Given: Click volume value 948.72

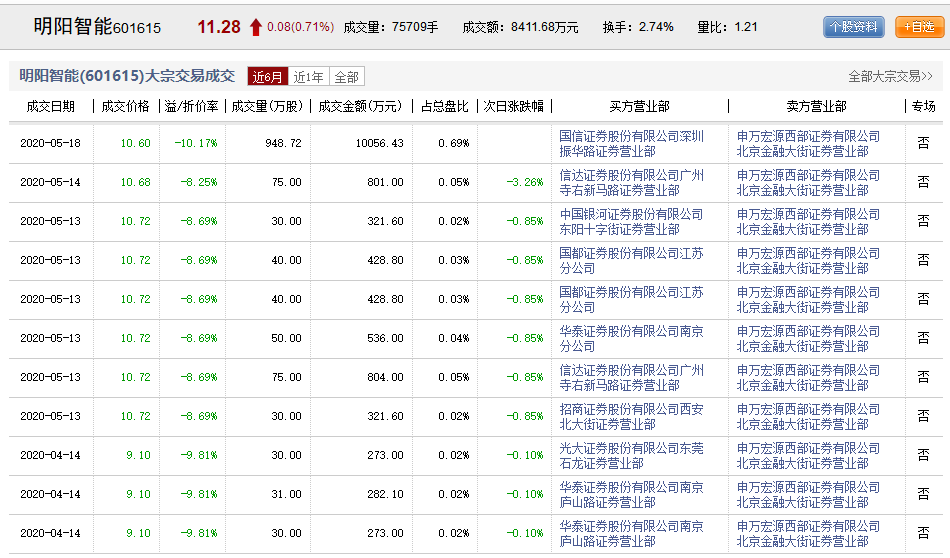Looking at the screenshot, I should (283, 144).
